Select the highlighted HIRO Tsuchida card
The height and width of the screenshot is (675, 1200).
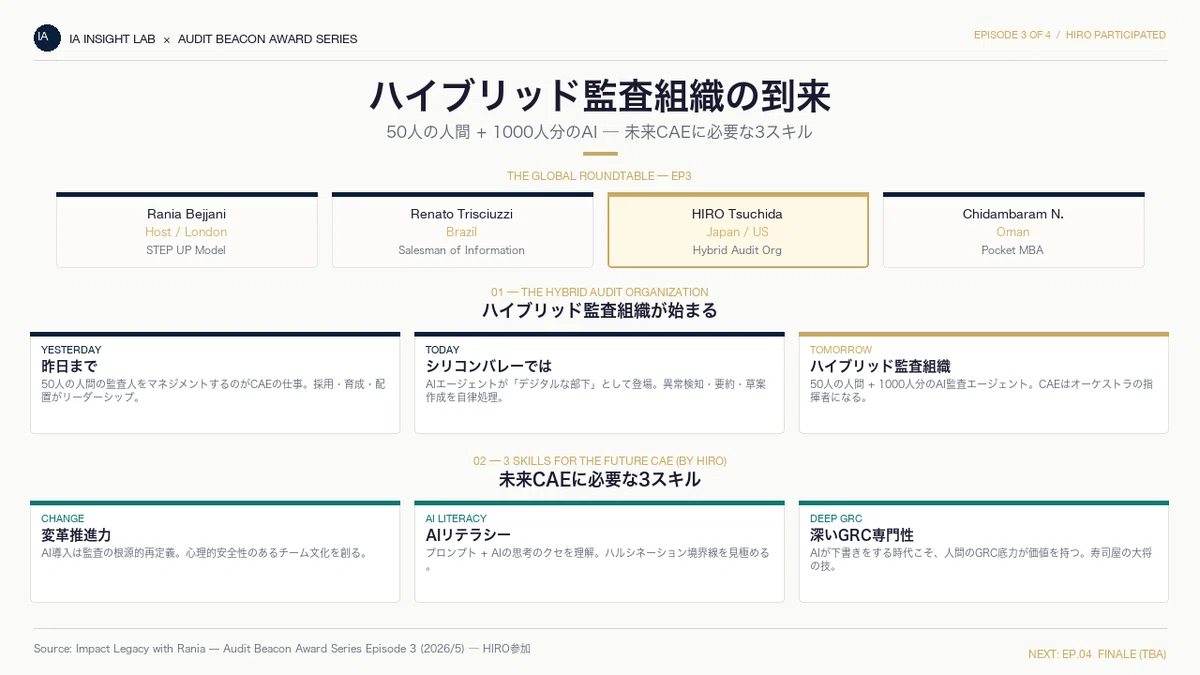click(x=738, y=230)
